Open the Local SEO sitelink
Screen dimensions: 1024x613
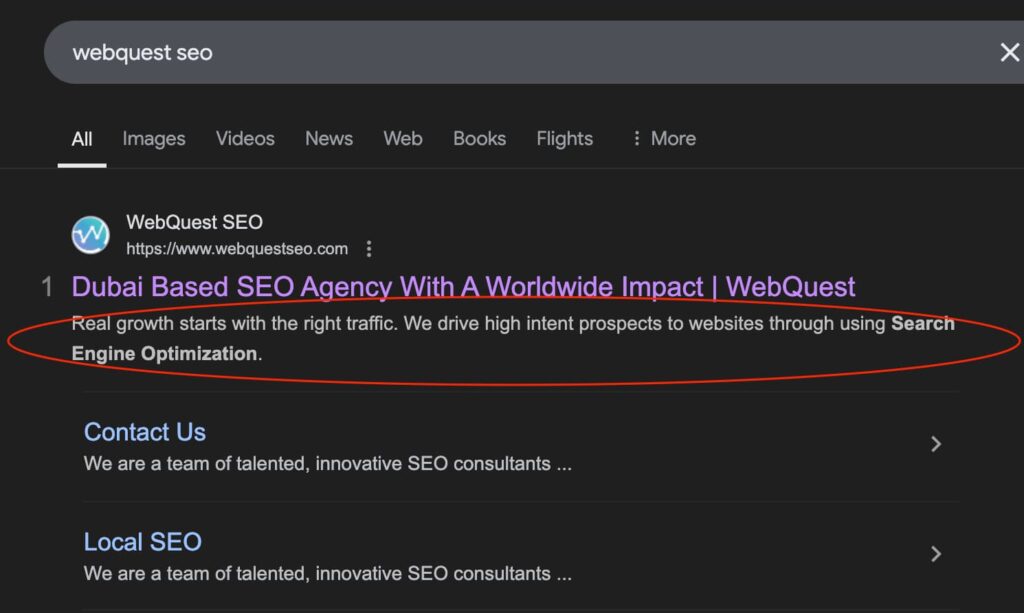(x=142, y=541)
